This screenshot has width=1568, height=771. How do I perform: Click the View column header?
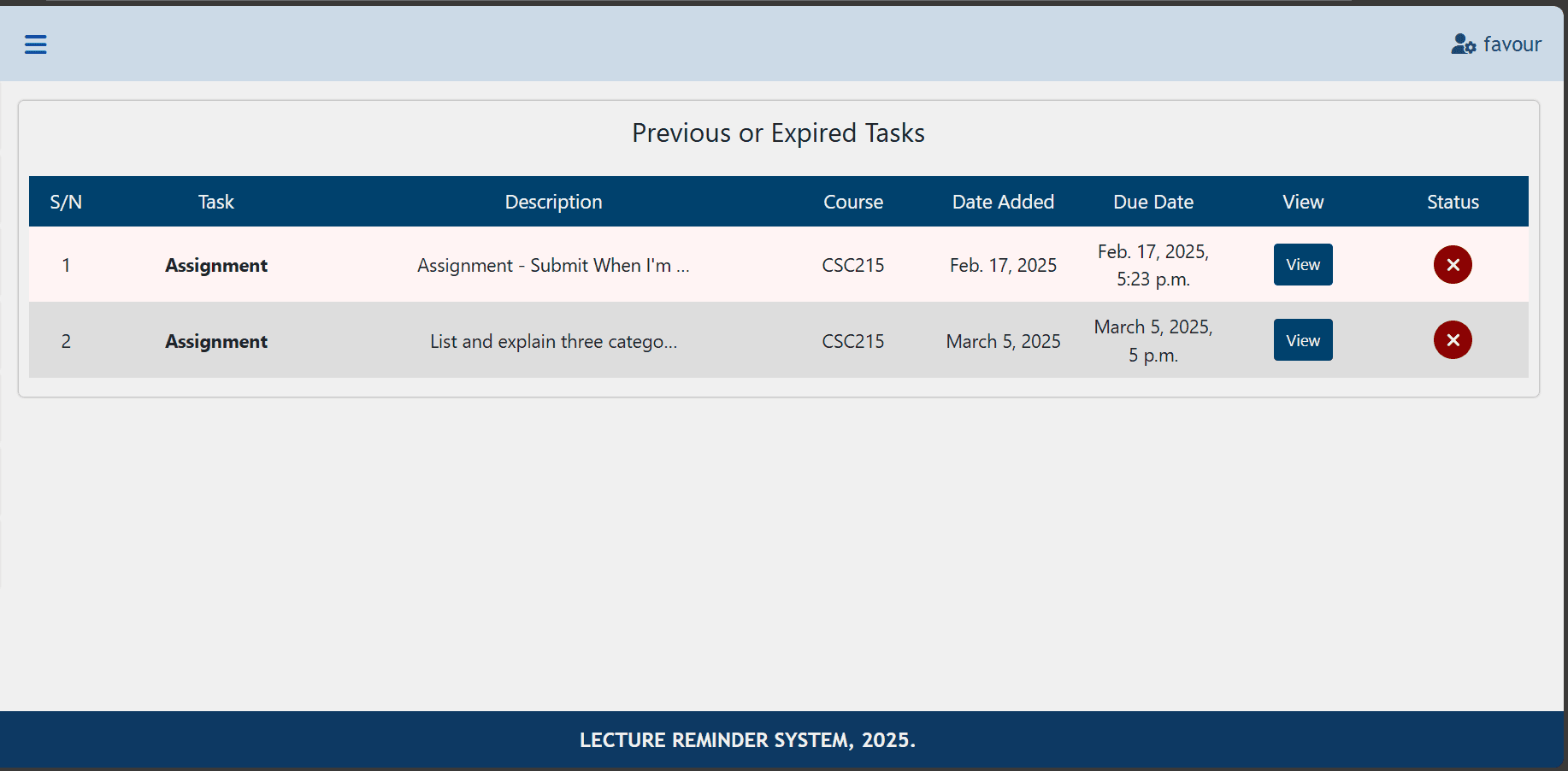[x=1302, y=202]
